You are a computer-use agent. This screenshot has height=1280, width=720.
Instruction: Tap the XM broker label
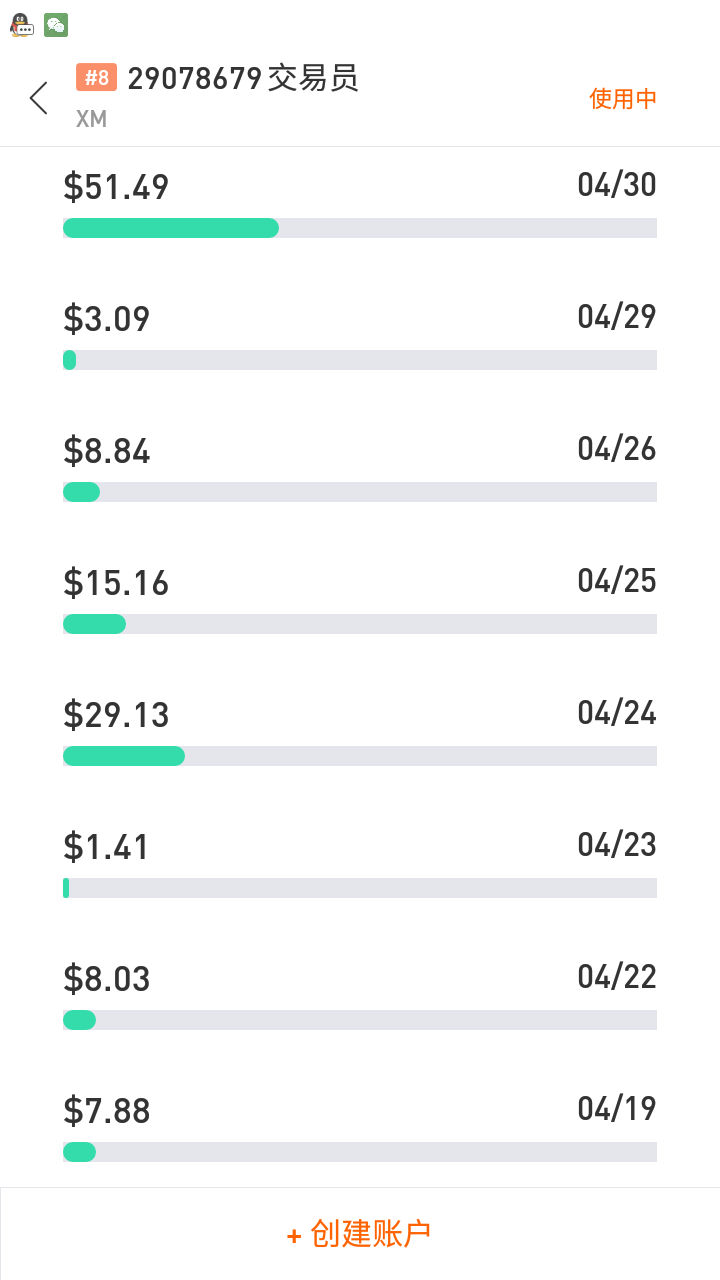click(91, 119)
